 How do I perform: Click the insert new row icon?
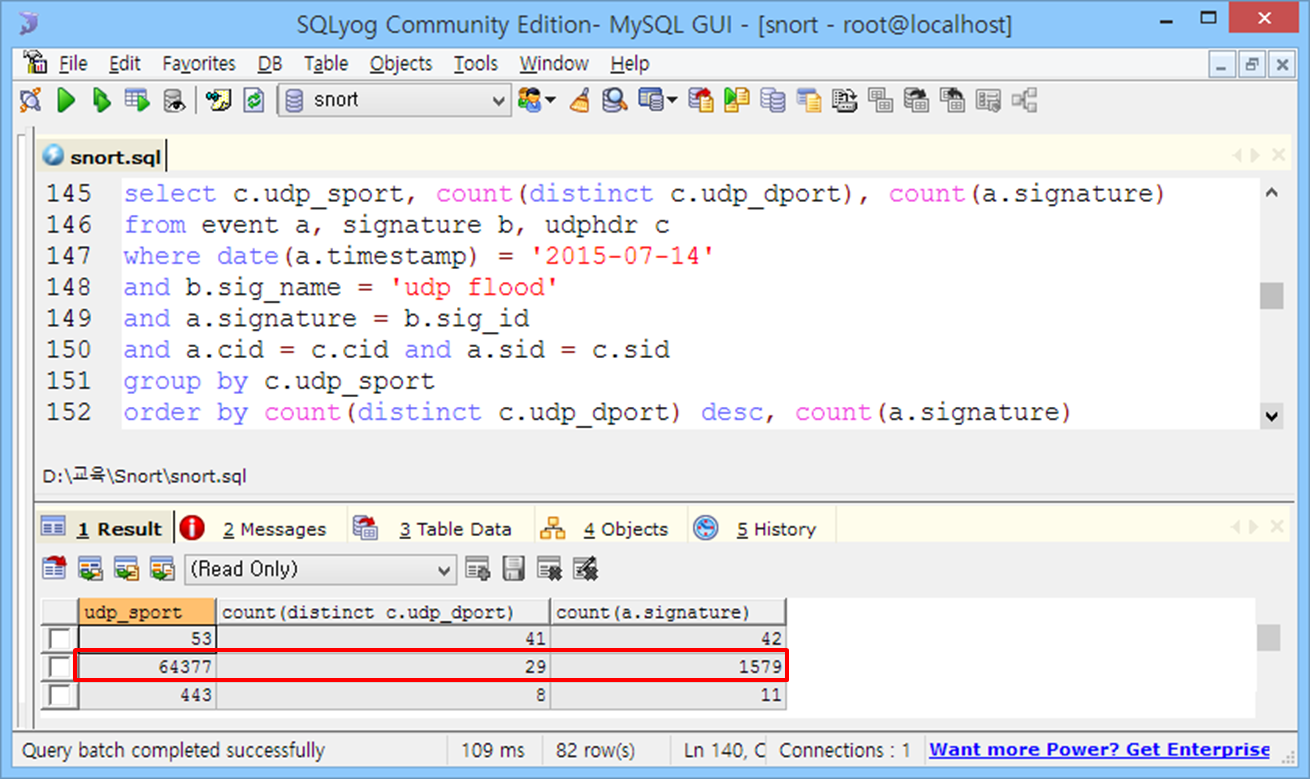(478, 569)
